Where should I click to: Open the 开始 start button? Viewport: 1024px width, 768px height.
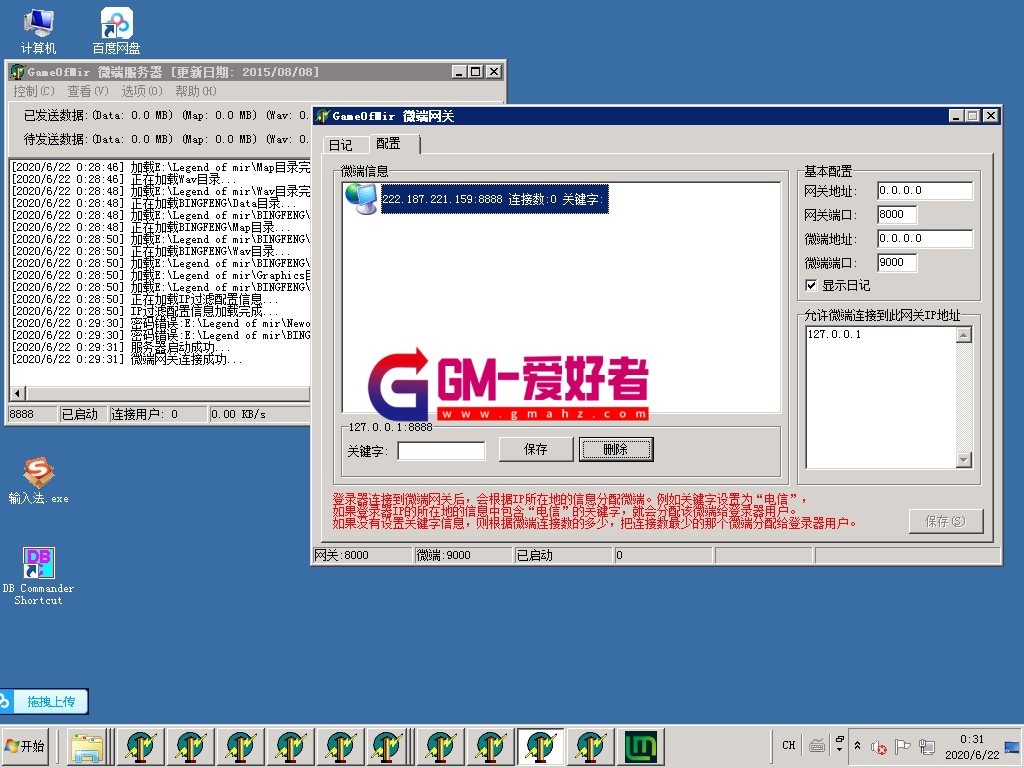coord(26,746)
